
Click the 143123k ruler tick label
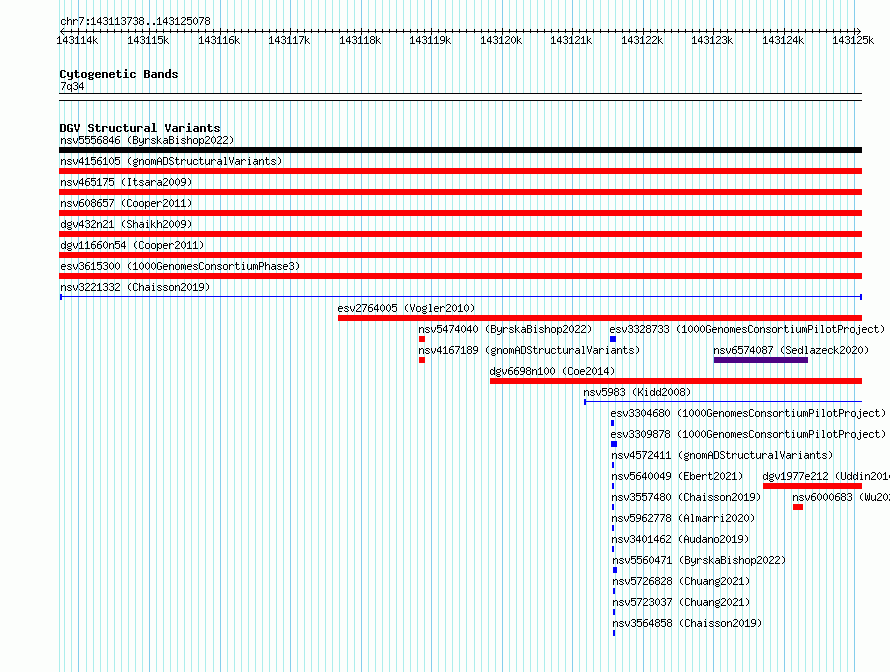click(712, 40)
